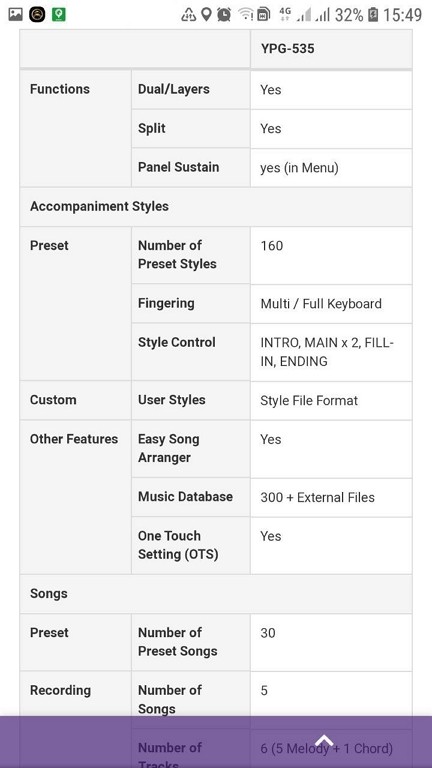Tap the Songs section header row
This screenshot has width=432, height=768.
pos(216,594)
